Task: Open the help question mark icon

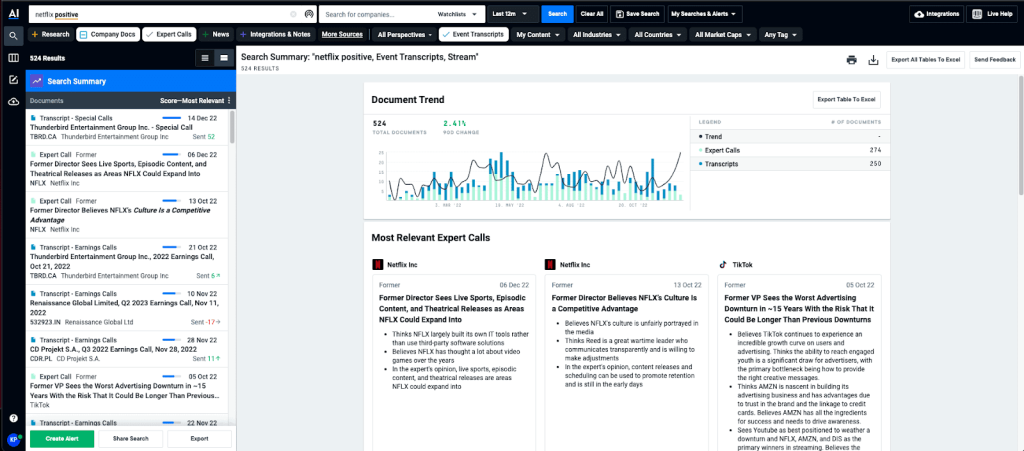Action: [x=13, y=418]
